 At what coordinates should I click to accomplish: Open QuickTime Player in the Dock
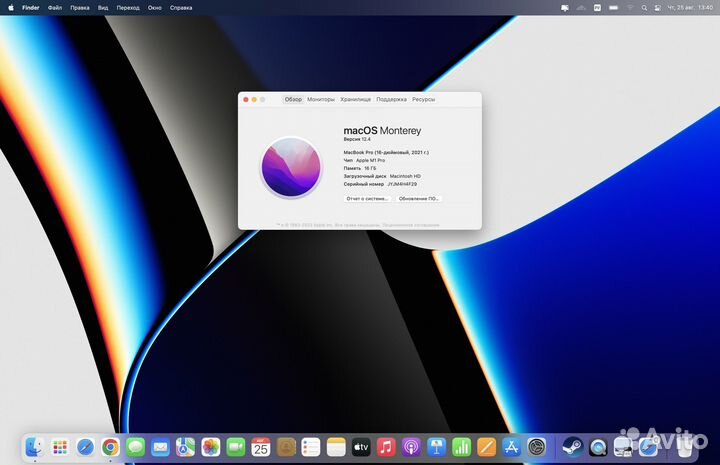pyautogui.click(x=598, y=447)
